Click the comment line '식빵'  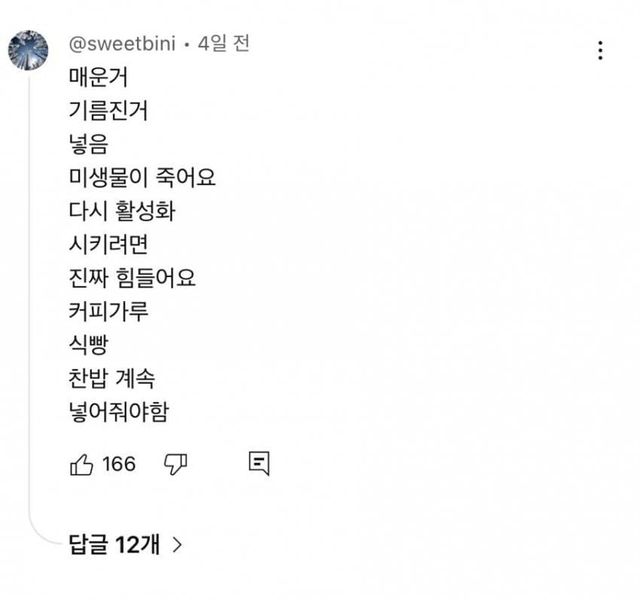[89, 346]
